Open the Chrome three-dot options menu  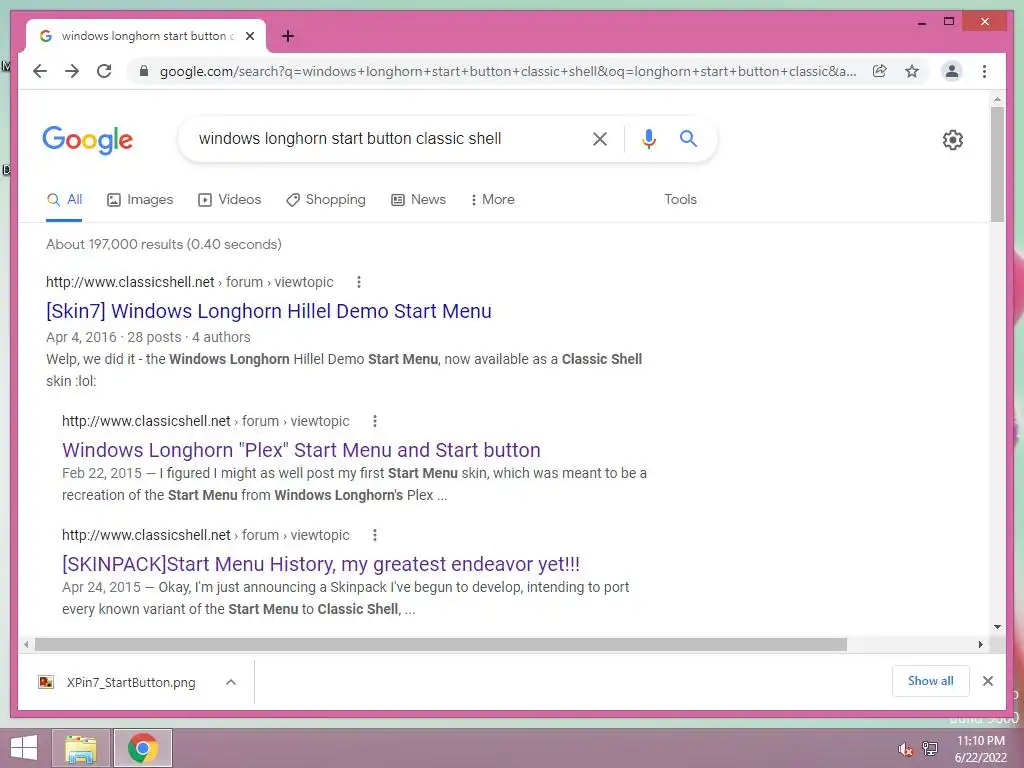(984, 71)
